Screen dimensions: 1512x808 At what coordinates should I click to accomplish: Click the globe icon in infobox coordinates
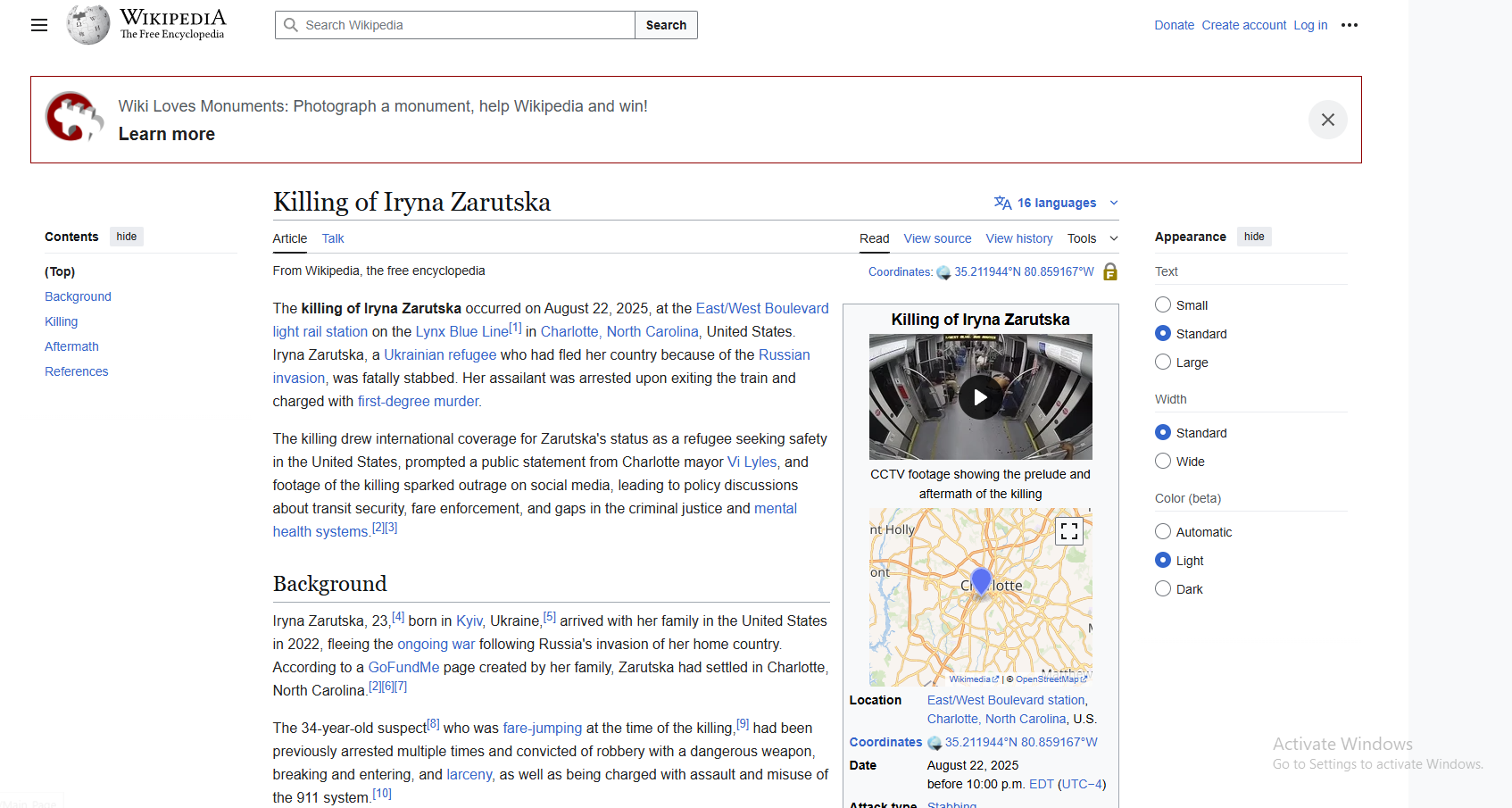click(x=935, y=743)
